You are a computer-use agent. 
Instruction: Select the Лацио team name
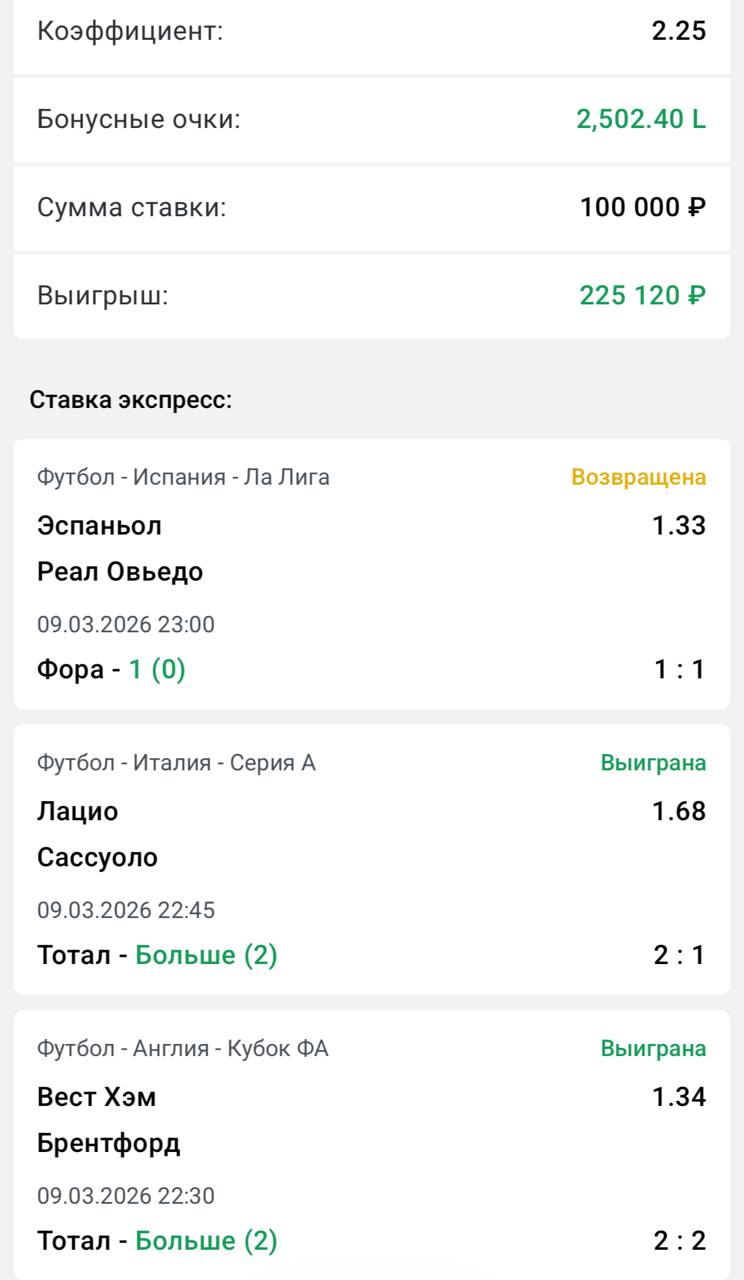77,811
